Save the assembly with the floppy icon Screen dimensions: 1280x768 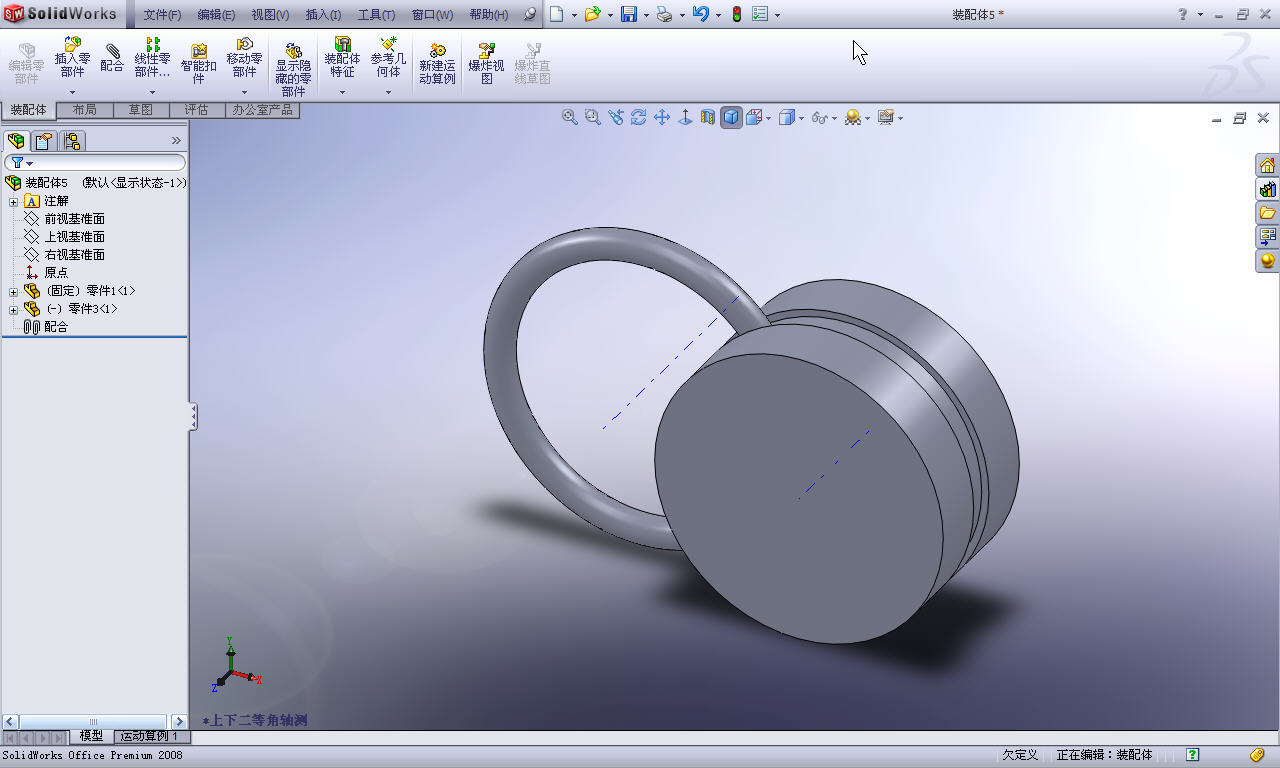629,15
